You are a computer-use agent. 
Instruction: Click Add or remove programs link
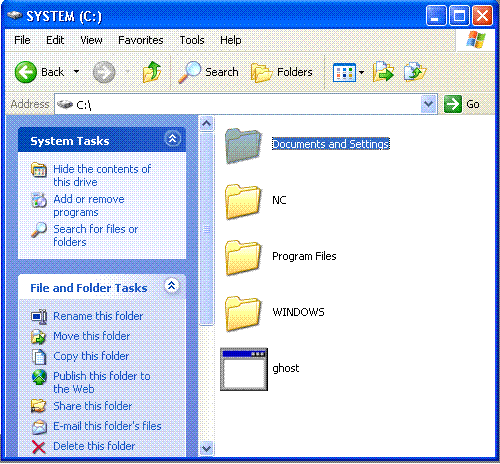[x=89, y=206]
